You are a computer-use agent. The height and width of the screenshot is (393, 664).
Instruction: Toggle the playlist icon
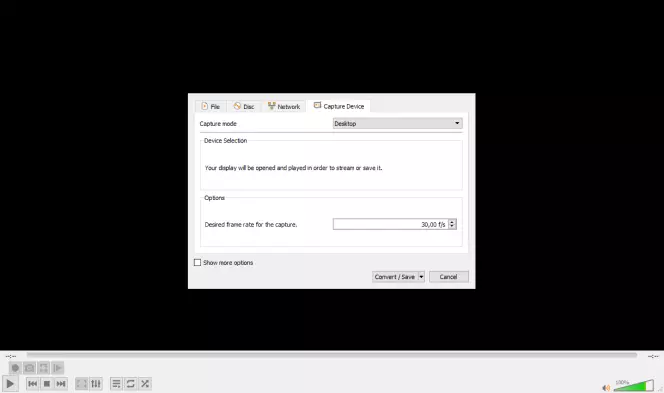tap(116, 384)
